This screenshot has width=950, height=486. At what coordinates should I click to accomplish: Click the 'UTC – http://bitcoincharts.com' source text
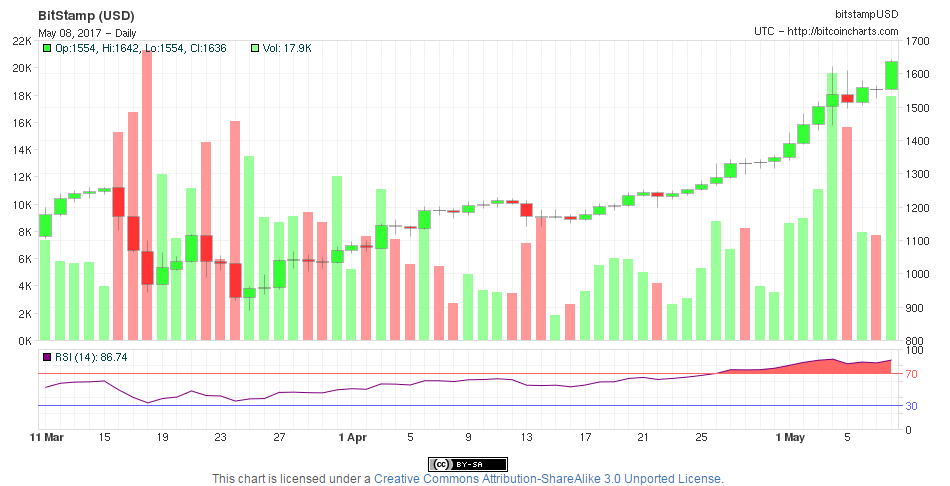(826, 31)
